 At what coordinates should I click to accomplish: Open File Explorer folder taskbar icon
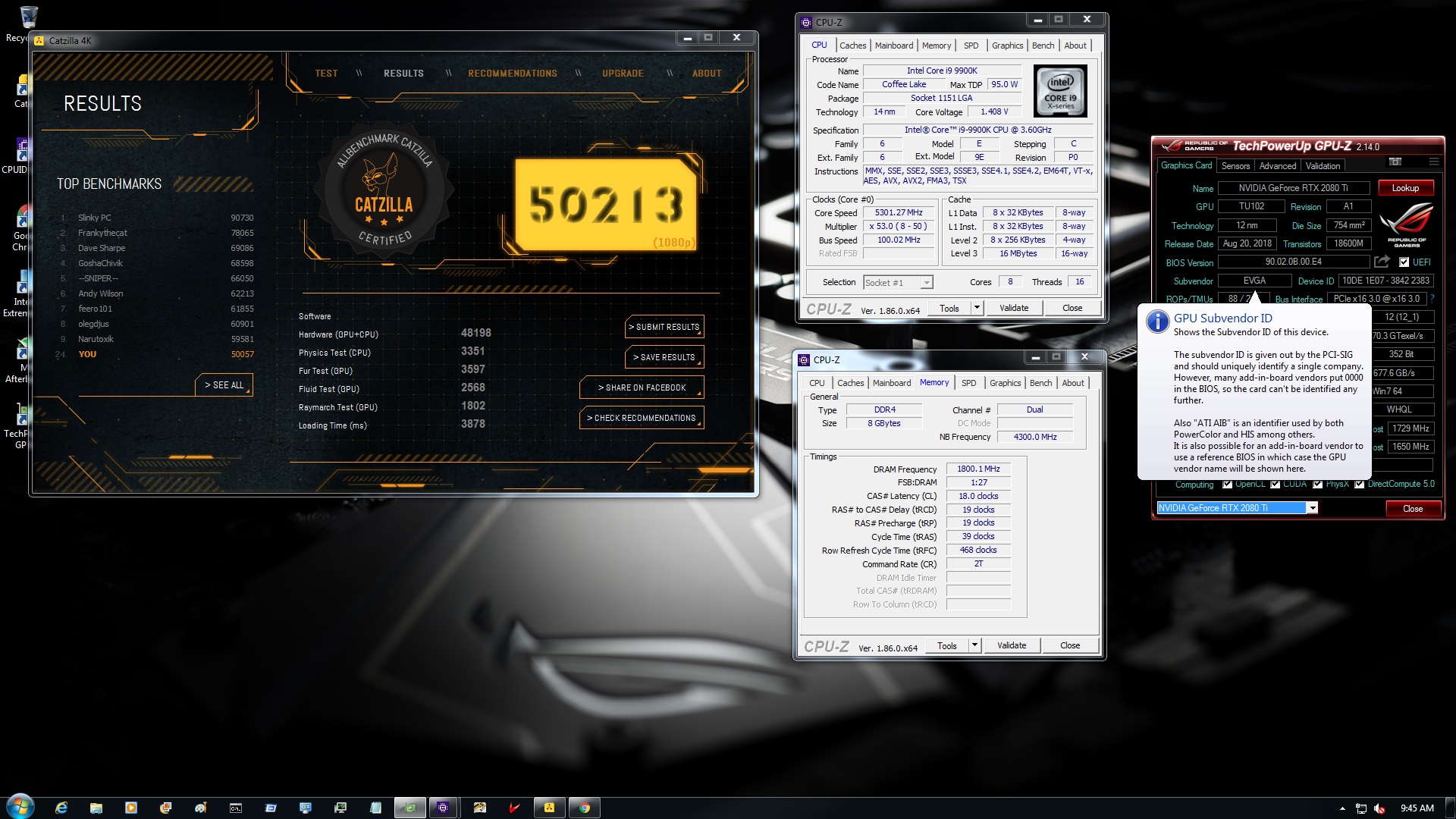click(x=96, y=808)
